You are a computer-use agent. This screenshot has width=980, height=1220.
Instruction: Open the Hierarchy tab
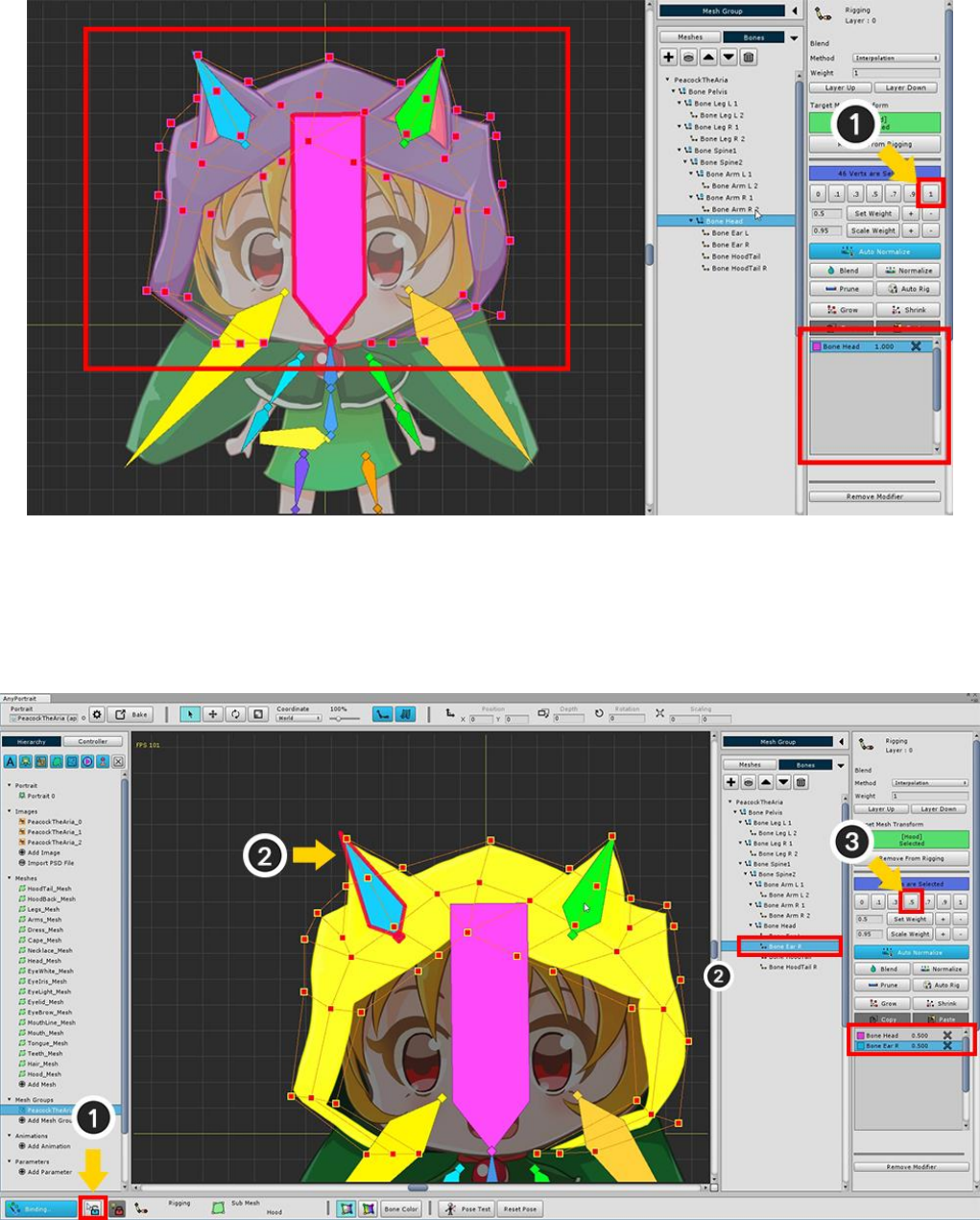pyautogui.click(x=32, y=742)
